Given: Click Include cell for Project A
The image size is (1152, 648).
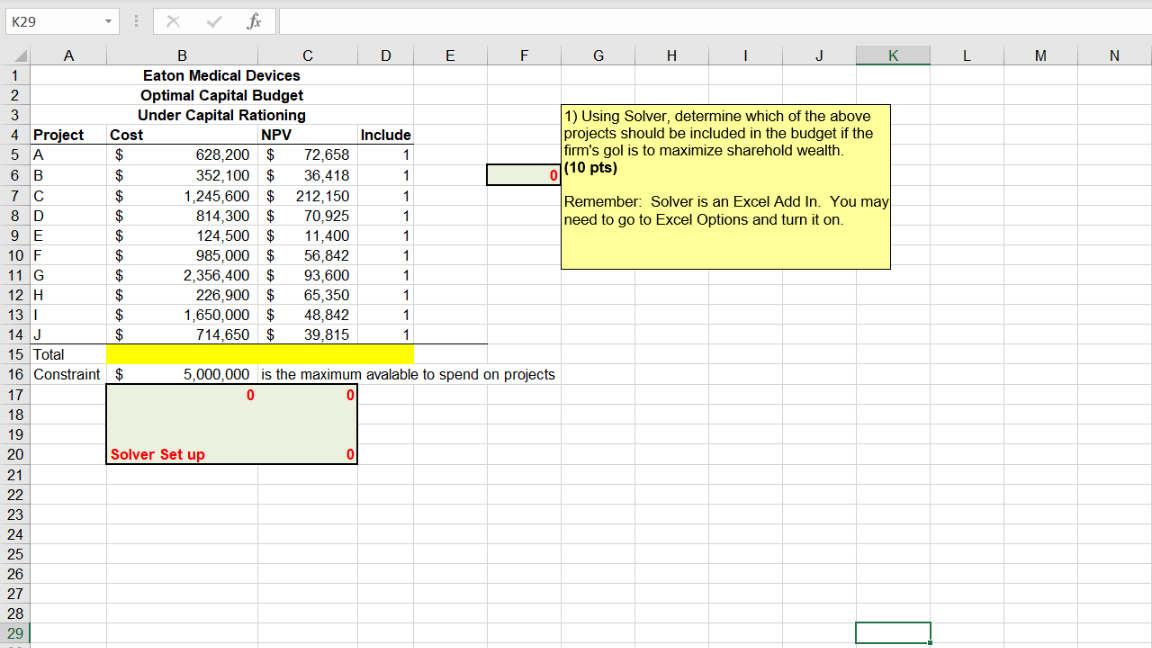Looking at the screenshot, I should click(x=386, y=155).
